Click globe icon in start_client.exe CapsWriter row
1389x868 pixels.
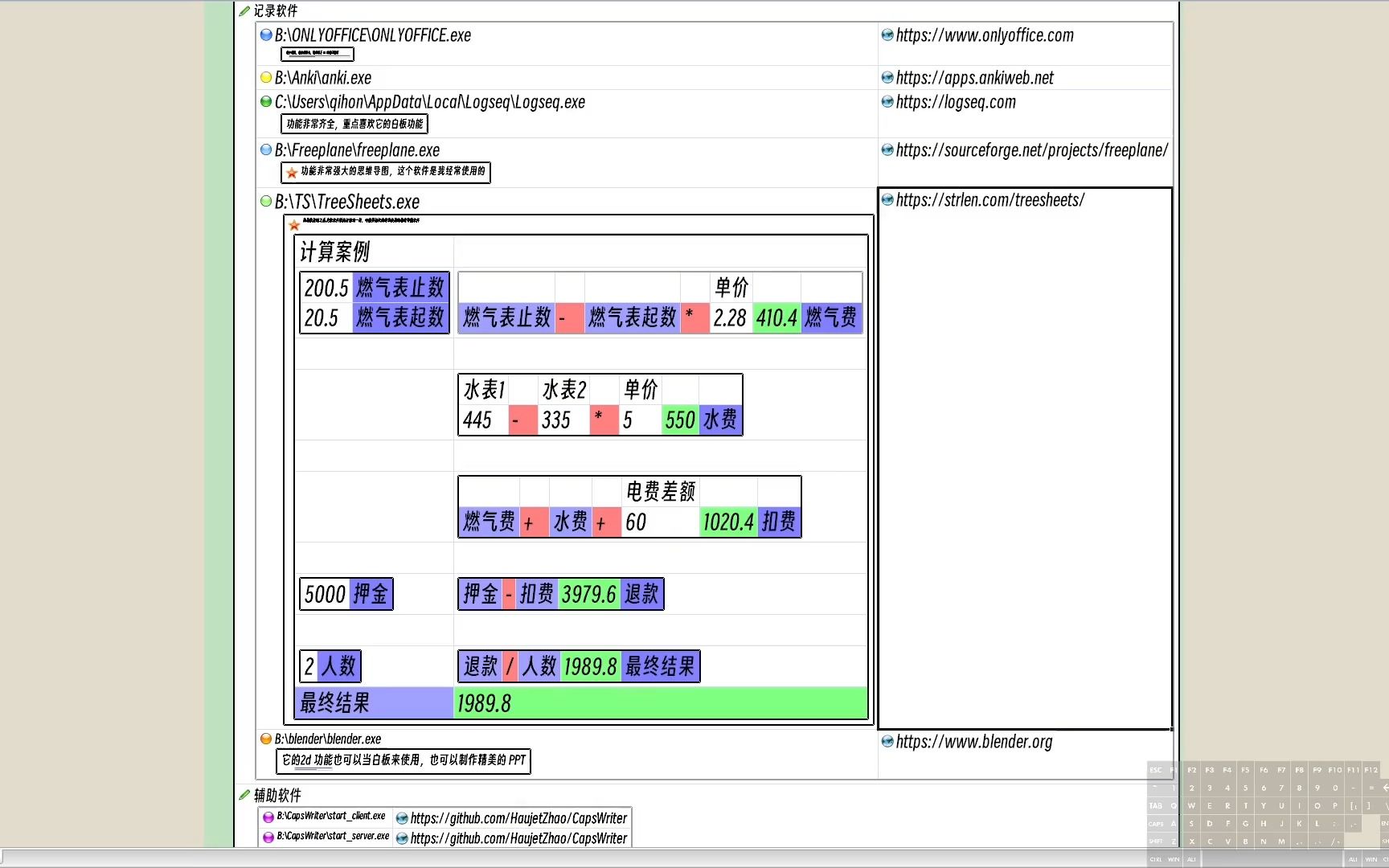402,818
